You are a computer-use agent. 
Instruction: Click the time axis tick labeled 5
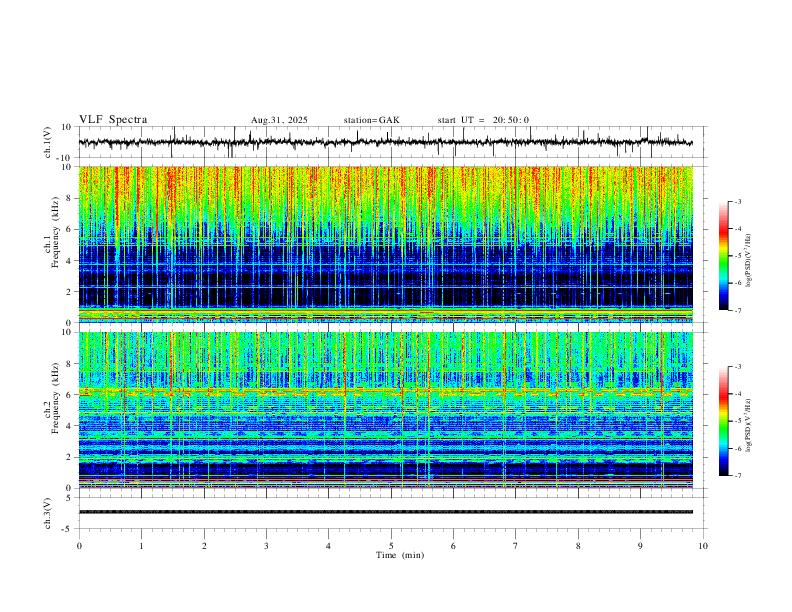point(391,546)
